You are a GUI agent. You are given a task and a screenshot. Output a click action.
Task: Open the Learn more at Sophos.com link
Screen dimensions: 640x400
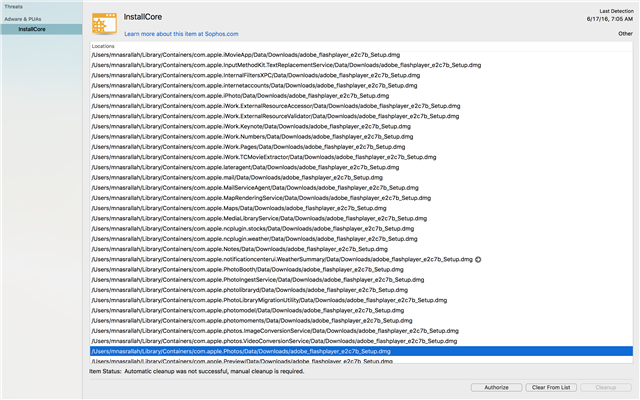pos(181,34)
